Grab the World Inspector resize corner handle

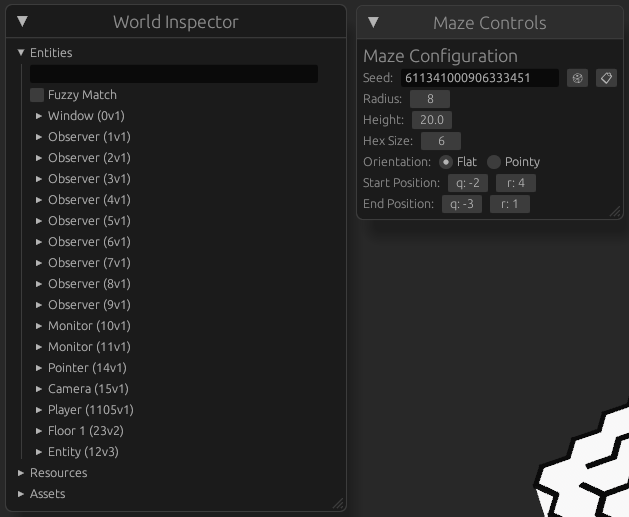point(339,504)
